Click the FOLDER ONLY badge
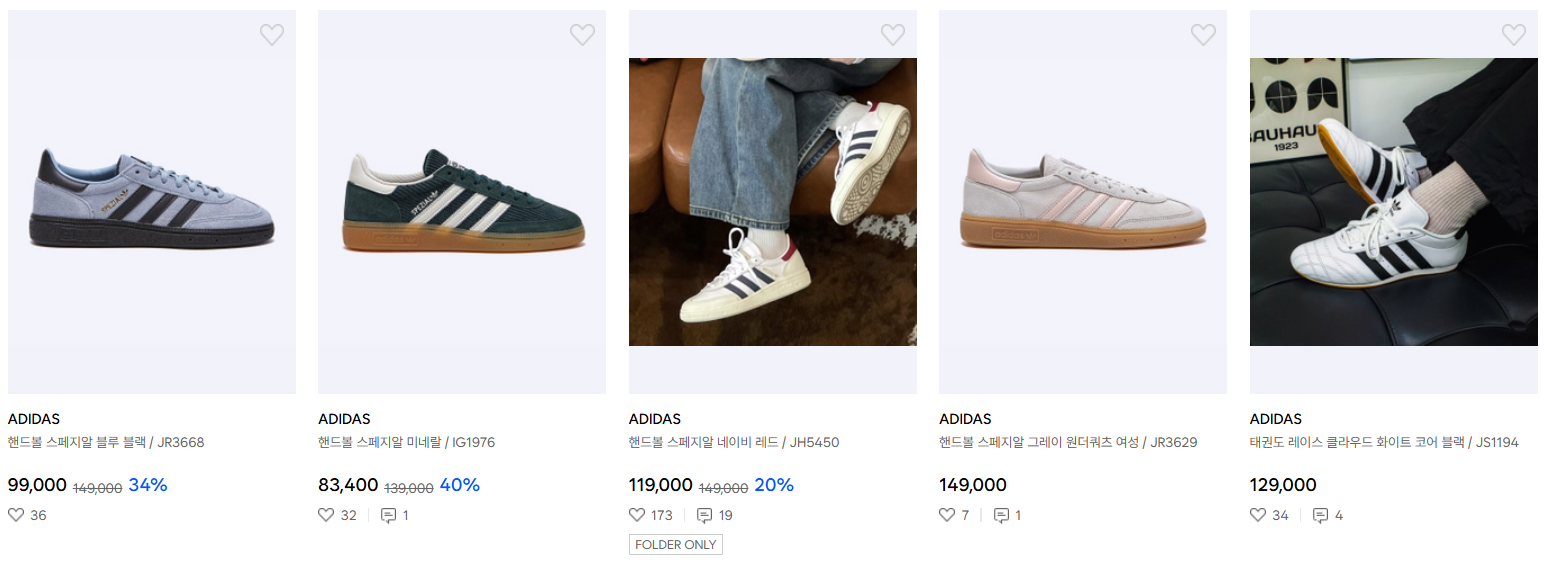The width and height of the screenshot is (1548, 563). [676, 545]
